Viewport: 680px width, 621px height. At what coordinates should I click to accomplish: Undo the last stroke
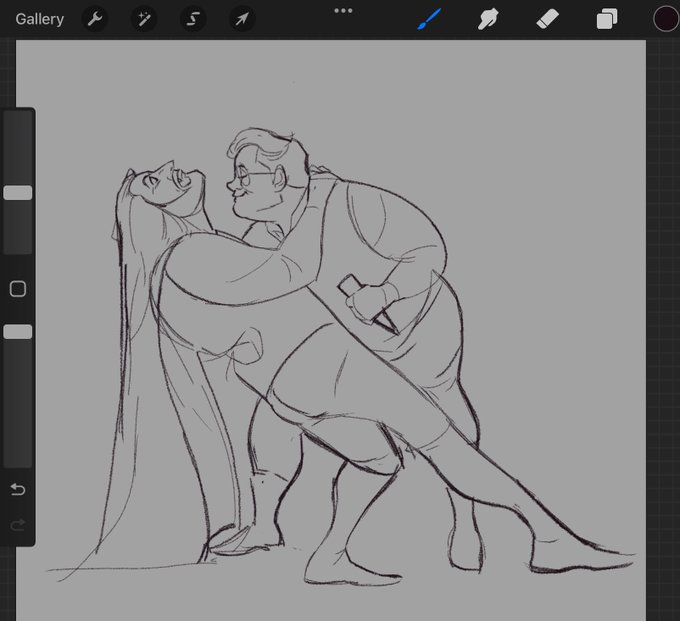coord(18,489)
